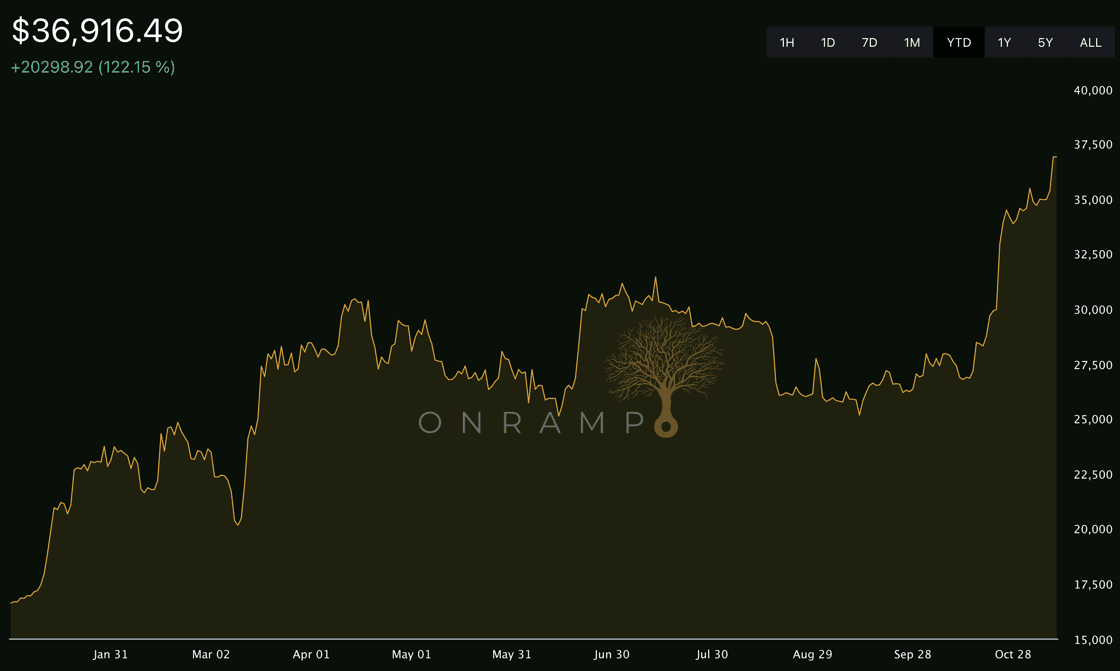The width and height of the screenshot is (1120, 671).
Task: Click the Jun 30 date label
Action: click(611, 655)
